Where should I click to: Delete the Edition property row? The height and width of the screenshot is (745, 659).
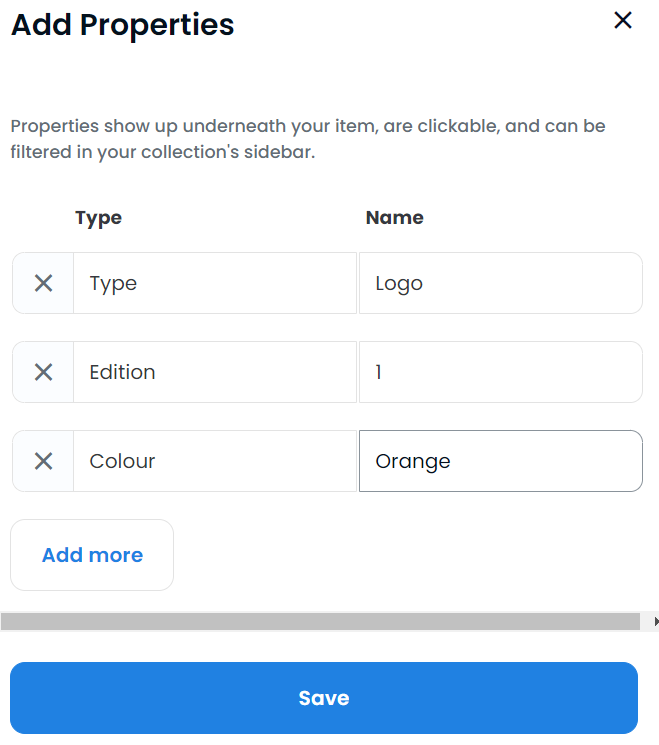(43, 372)
